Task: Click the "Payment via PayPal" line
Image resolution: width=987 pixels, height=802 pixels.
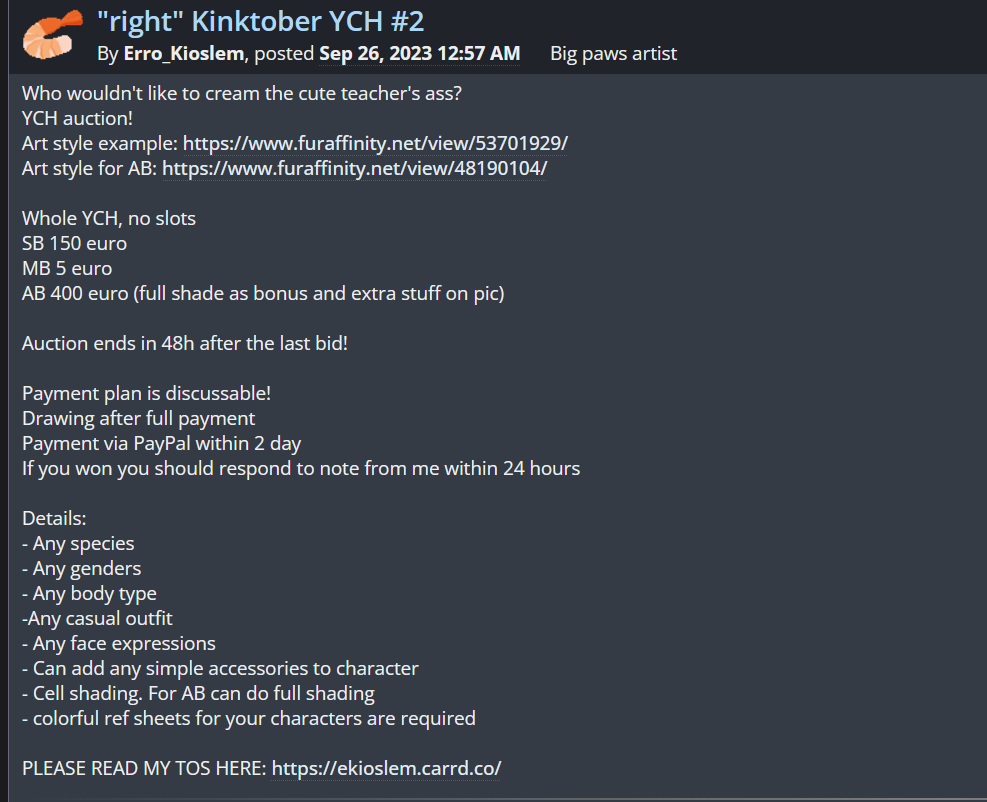Action: tap(162, 443)
